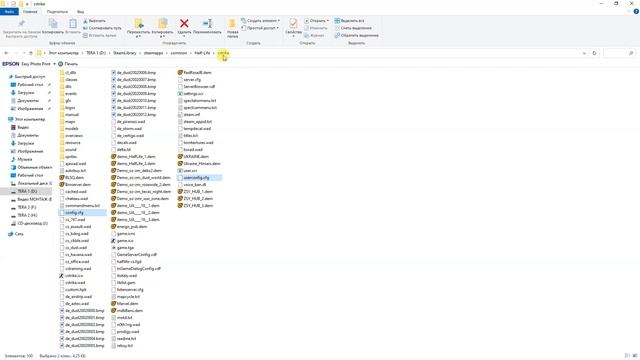Select the listenserver.cfg file
Screen dimensions: 640x360
(130, 290)
